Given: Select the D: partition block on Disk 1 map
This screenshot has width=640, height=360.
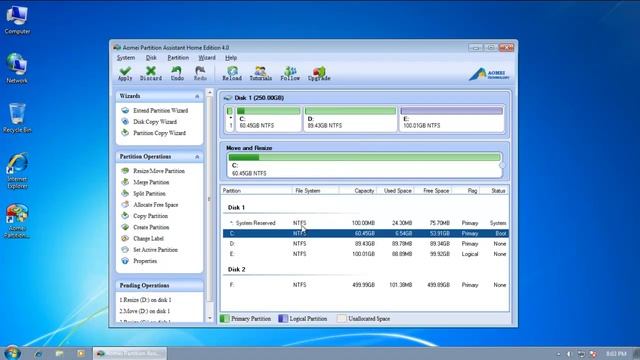Looking at the screenshot, I should tap(350, 119).
